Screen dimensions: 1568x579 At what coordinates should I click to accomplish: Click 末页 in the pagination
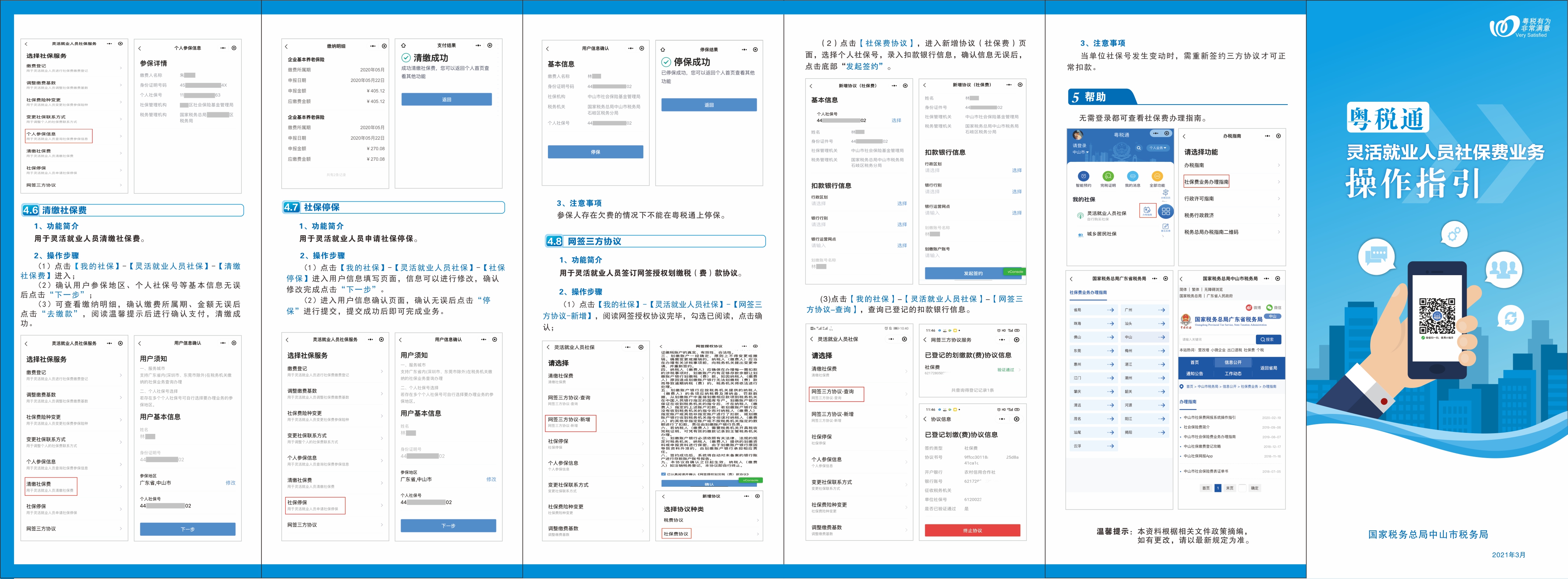pos(1230,488)
